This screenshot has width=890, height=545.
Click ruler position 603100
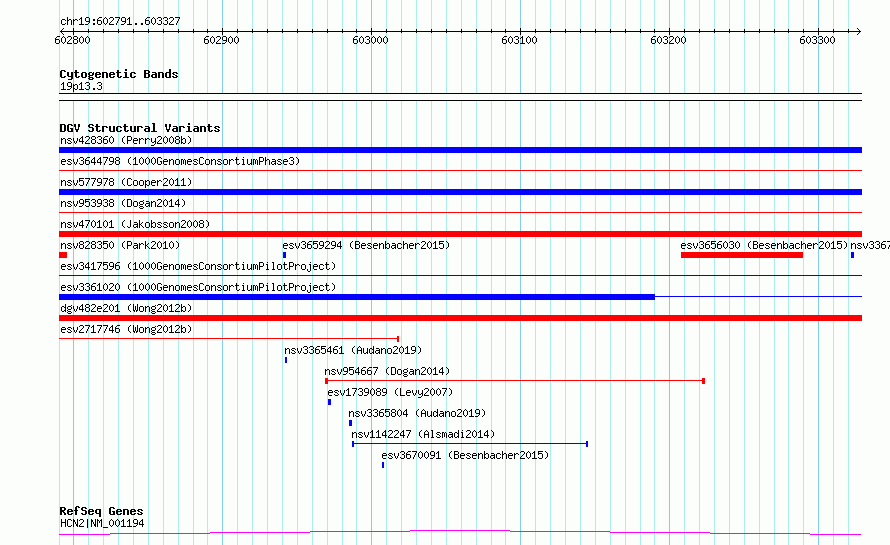point(519,40)
